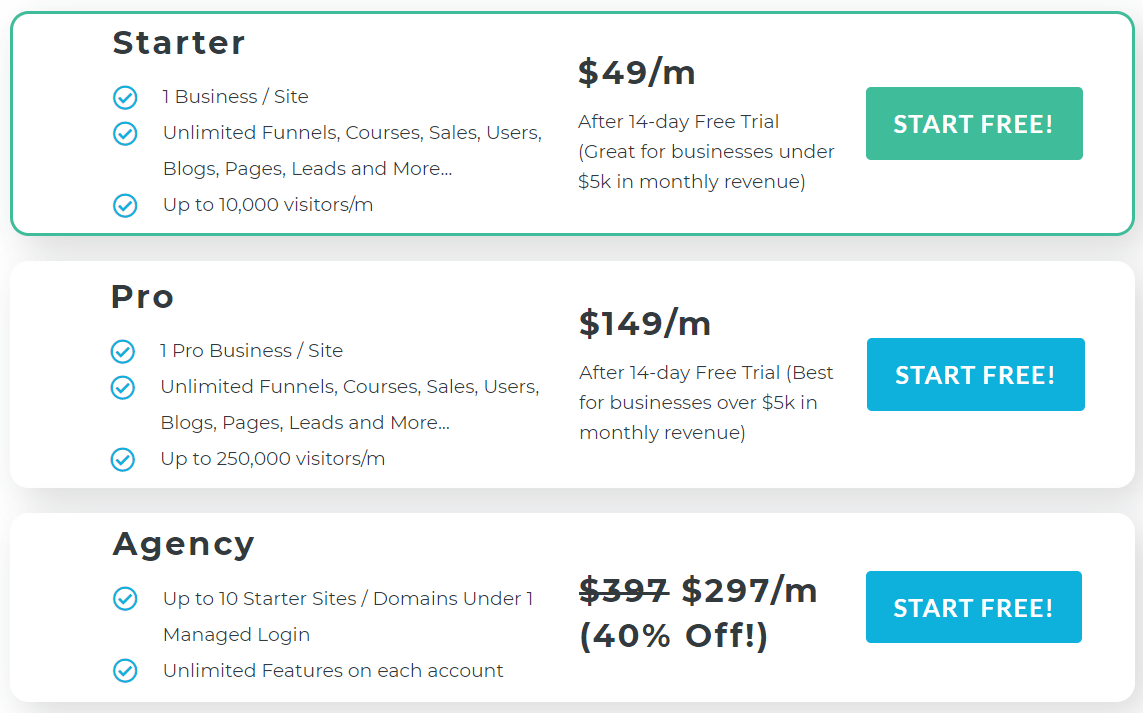This screenshot has height=713, width=1143.
Task: Click the checkmark beside 'Unlimited Features on each account'
Action: 125,671
